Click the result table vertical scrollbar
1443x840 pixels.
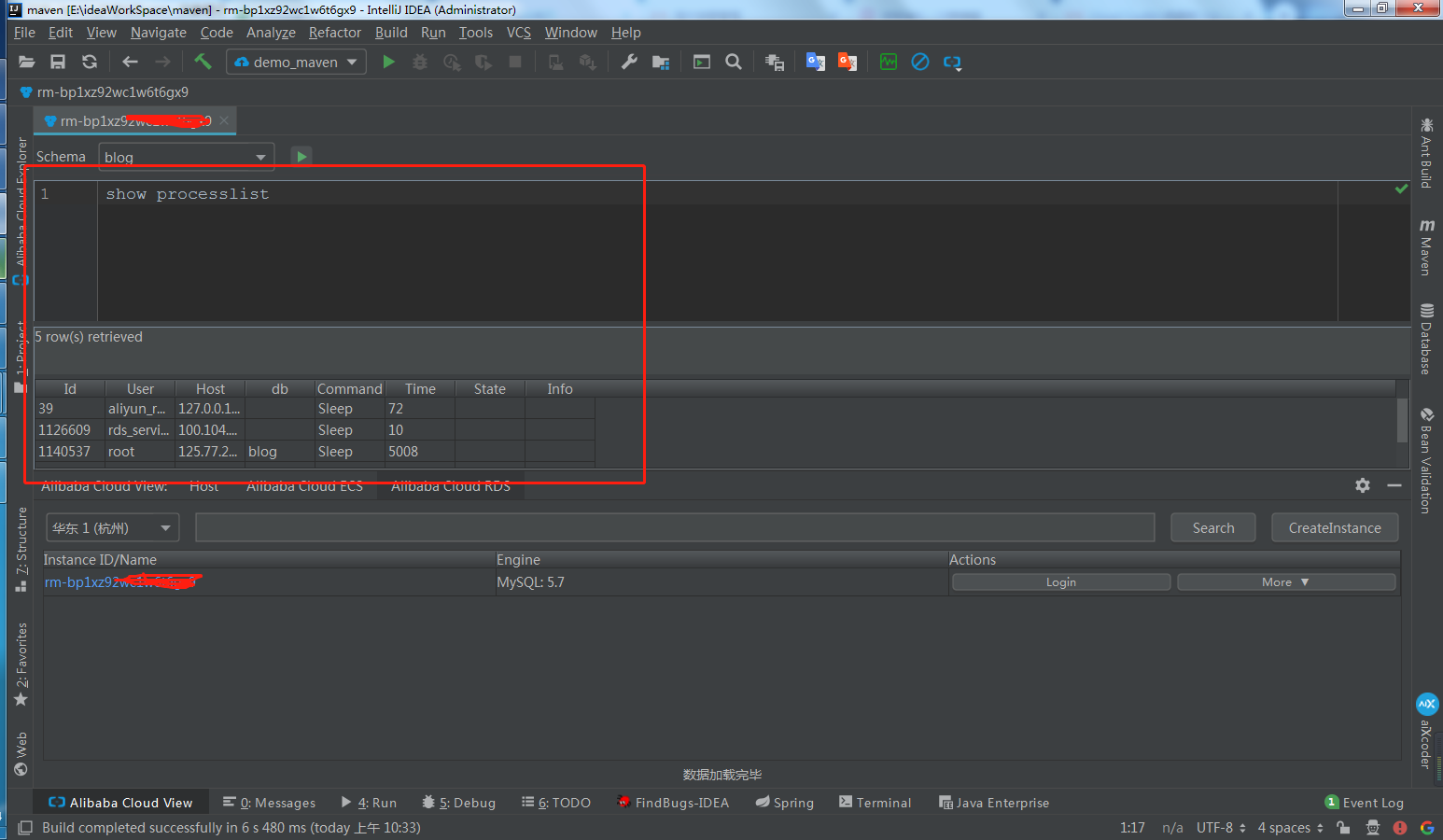pyautogui.click(x=1402, y=420)
